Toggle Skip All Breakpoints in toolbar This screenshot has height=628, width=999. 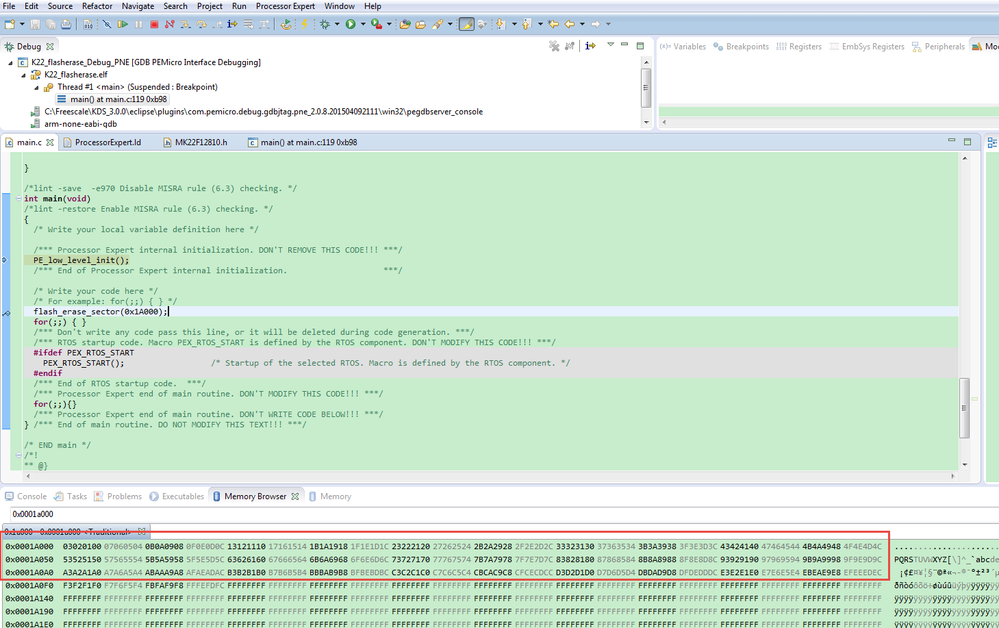[x=106, y=24]
